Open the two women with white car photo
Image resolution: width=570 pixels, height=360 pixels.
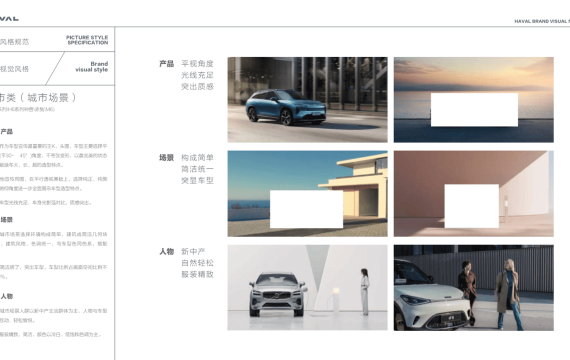[474, 287]
